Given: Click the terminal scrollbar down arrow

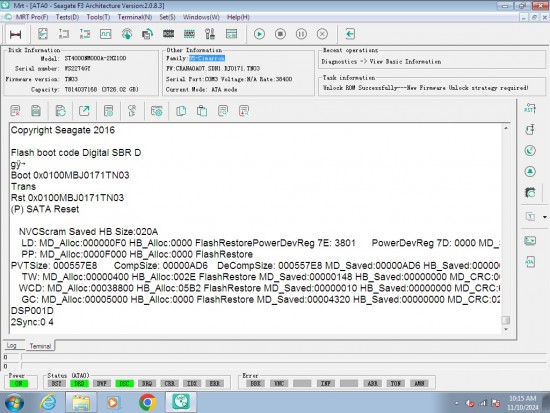Looking at the screenshot, I should (x=506, y=329).
